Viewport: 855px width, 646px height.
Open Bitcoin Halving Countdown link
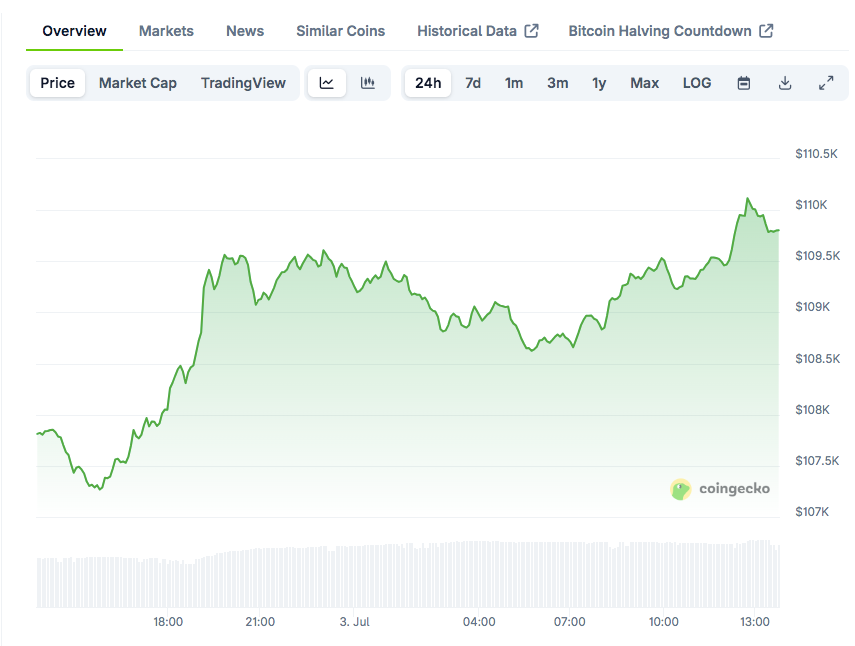pos(670,31)
